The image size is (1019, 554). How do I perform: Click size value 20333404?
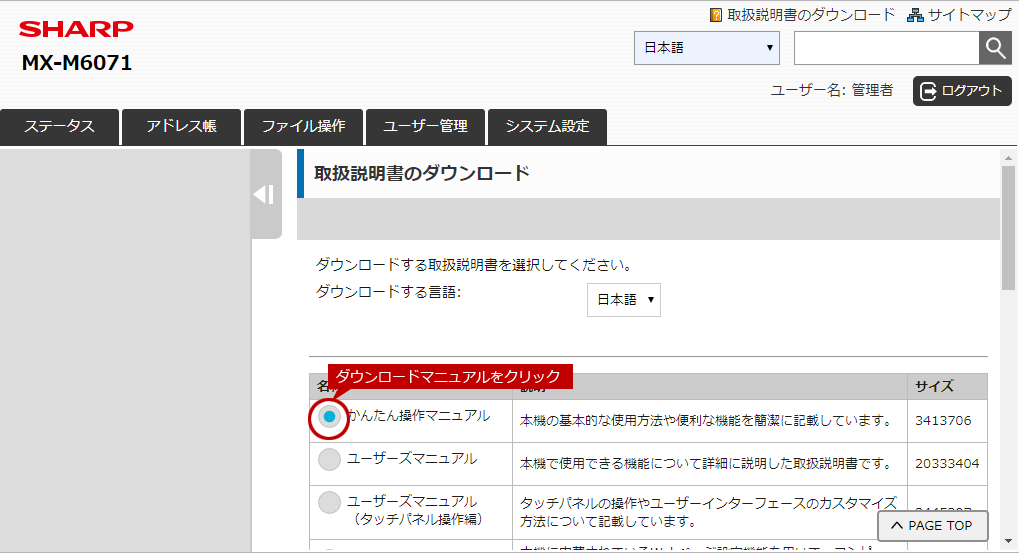(x=947, y=464)
